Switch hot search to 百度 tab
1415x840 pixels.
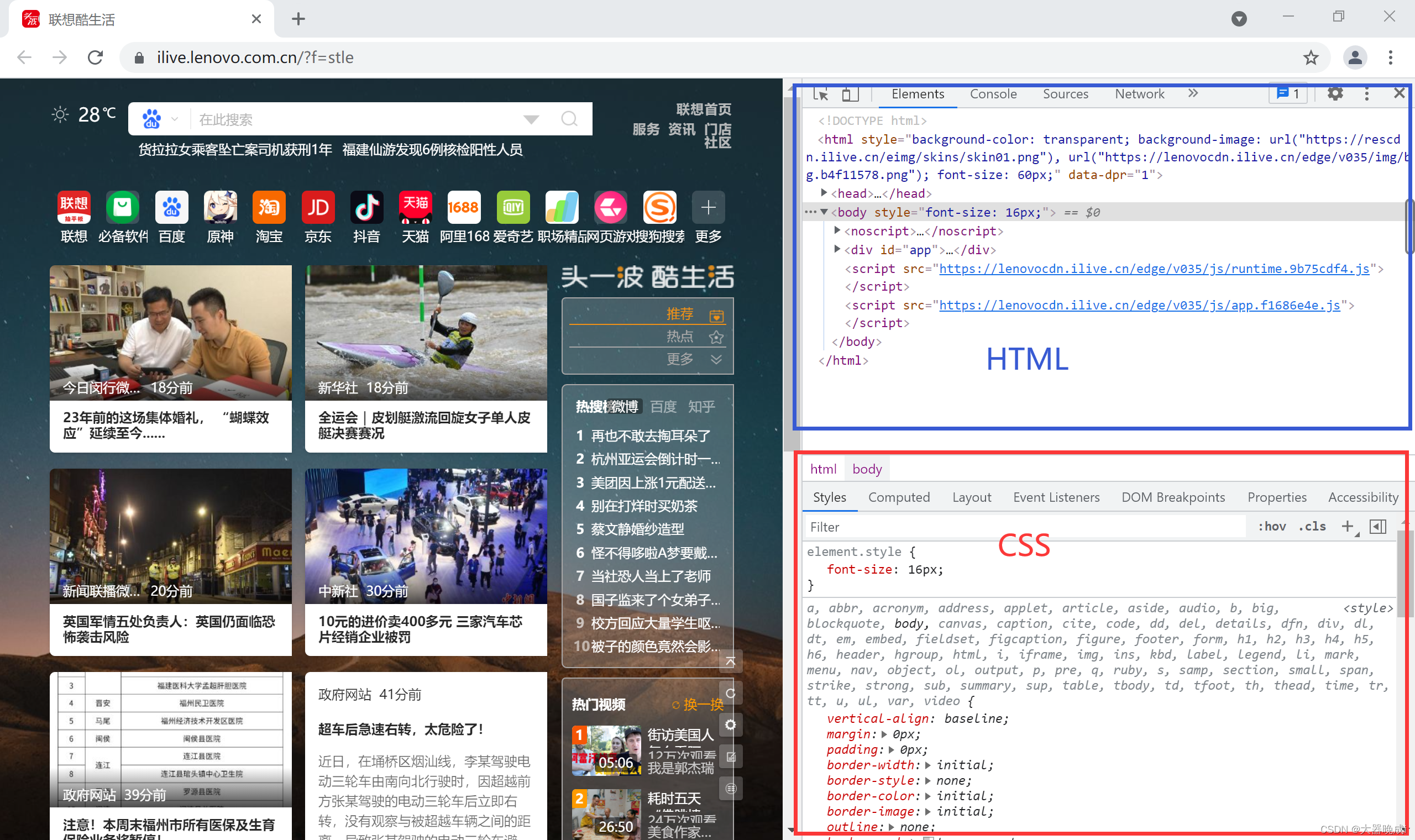(663, 406)
